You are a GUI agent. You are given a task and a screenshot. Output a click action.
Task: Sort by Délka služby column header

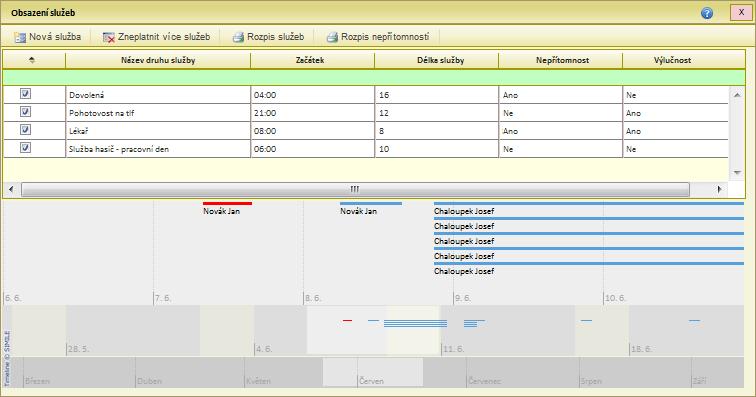click(437, 60)
